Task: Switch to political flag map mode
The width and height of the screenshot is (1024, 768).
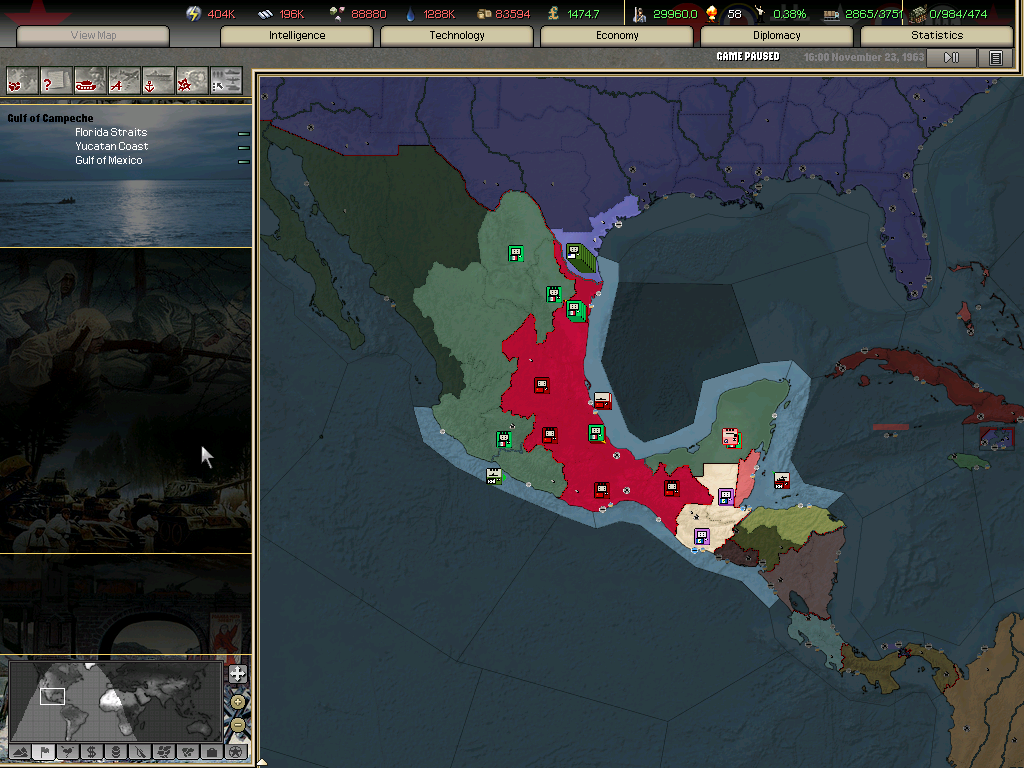Action: pos(43,751)
